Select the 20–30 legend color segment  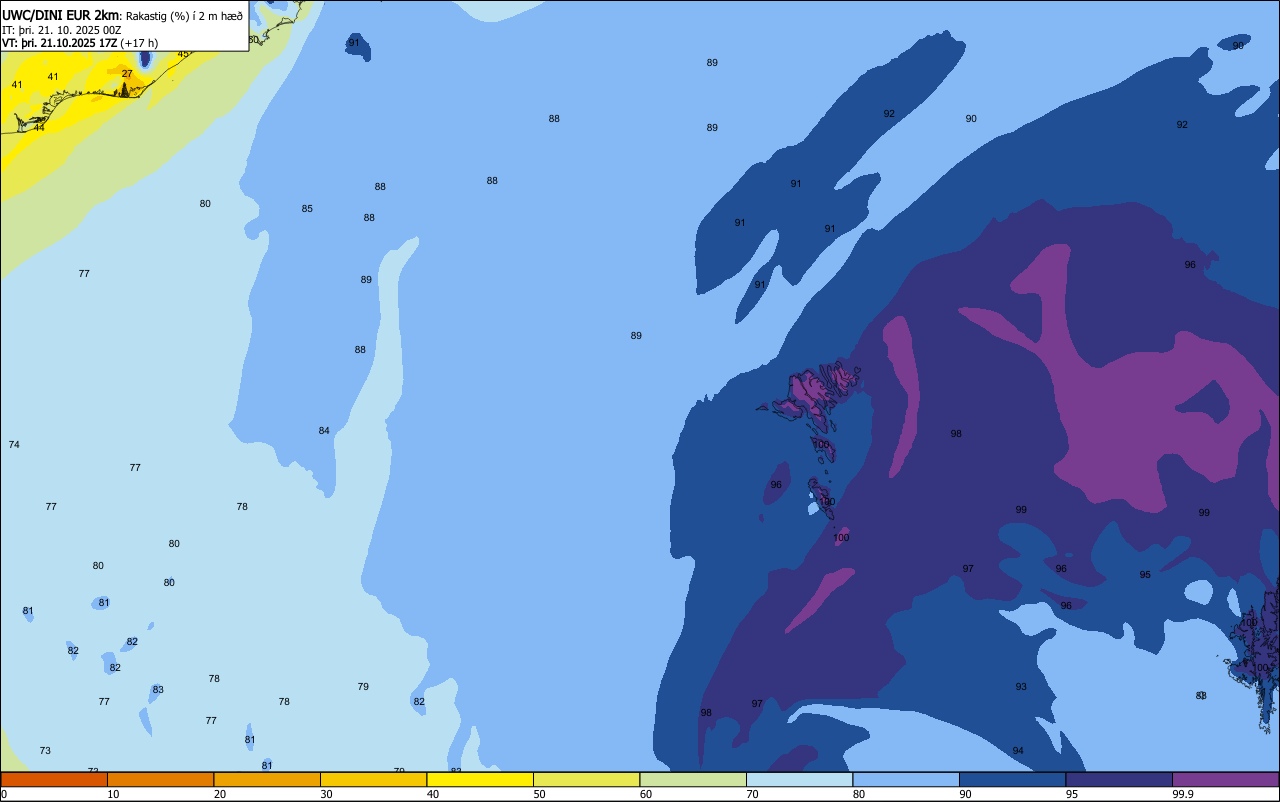tap(267, 779)
